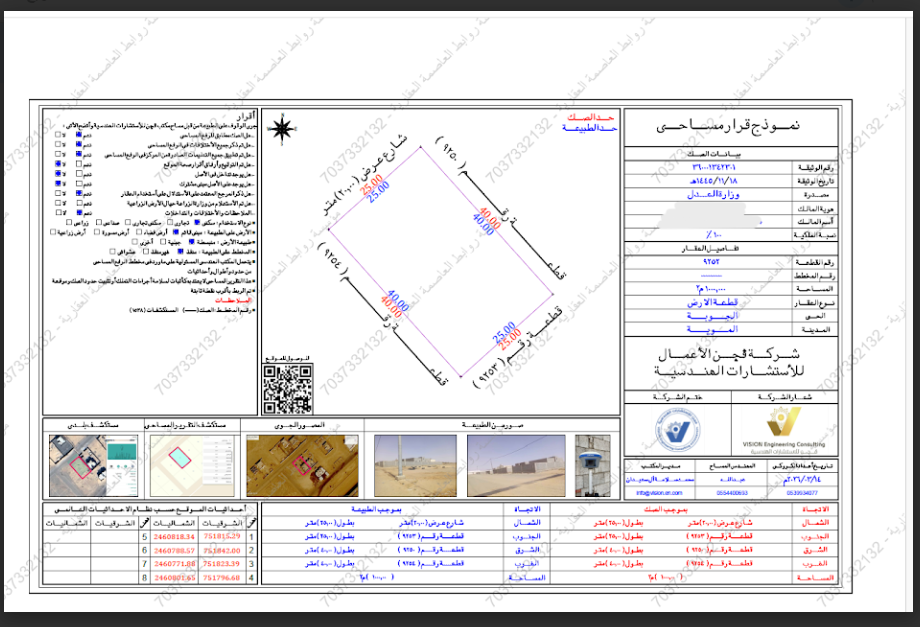Viewport: 920px width, 627px height.
Task: Toggle the checked سكني usage type checkbox
Action: click(197, 222)
